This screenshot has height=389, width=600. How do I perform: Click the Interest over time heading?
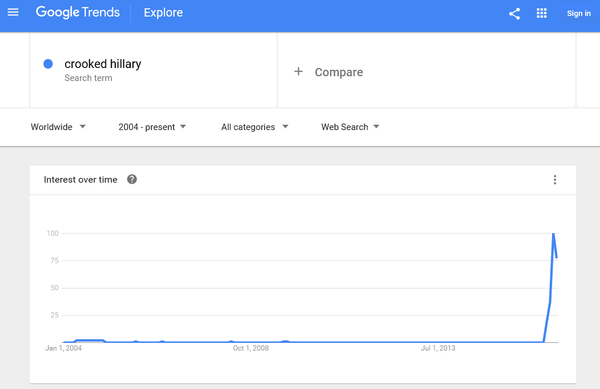80,180
